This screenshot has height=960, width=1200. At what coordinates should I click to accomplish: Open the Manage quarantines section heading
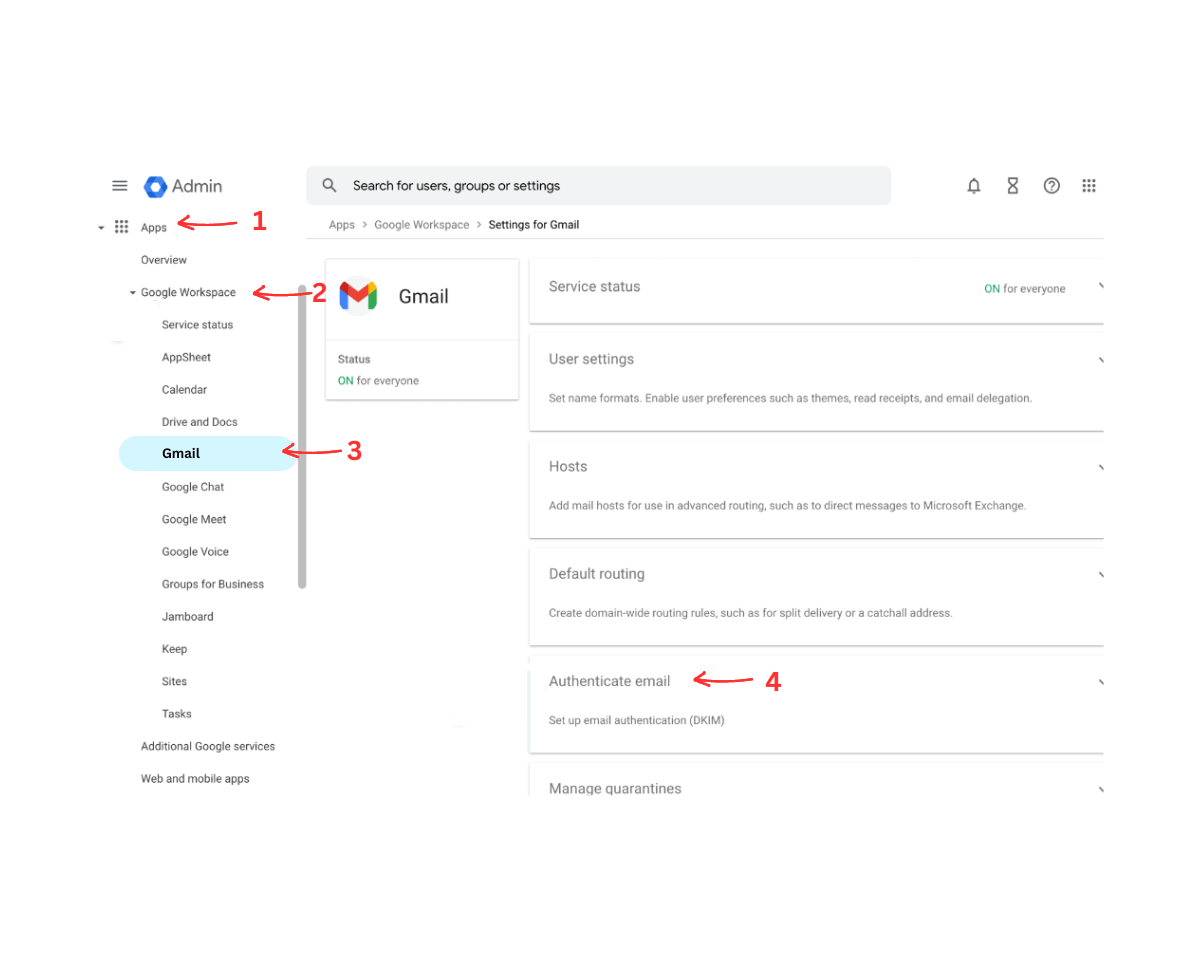point(615,788)
